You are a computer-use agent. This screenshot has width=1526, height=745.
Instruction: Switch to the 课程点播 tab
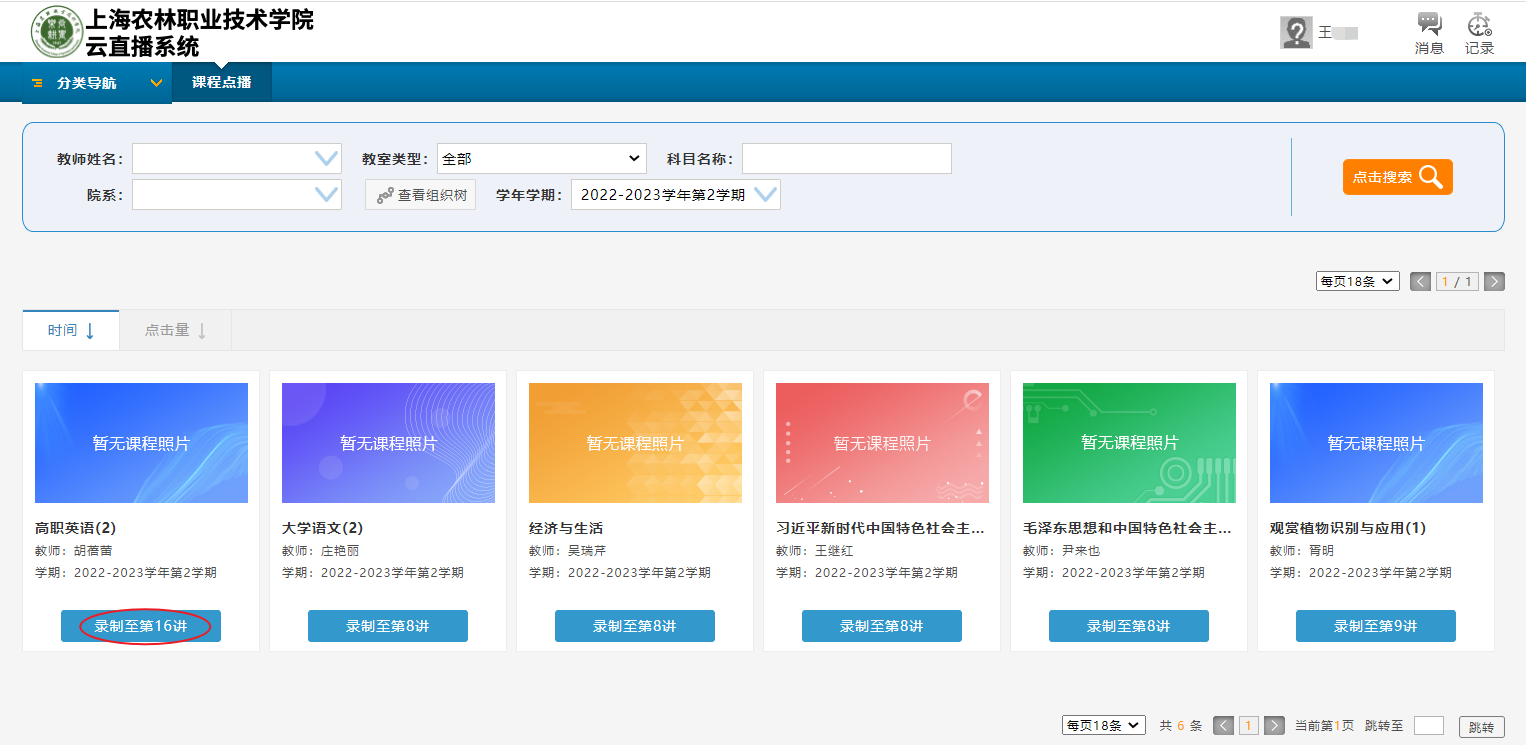(222, 83)
